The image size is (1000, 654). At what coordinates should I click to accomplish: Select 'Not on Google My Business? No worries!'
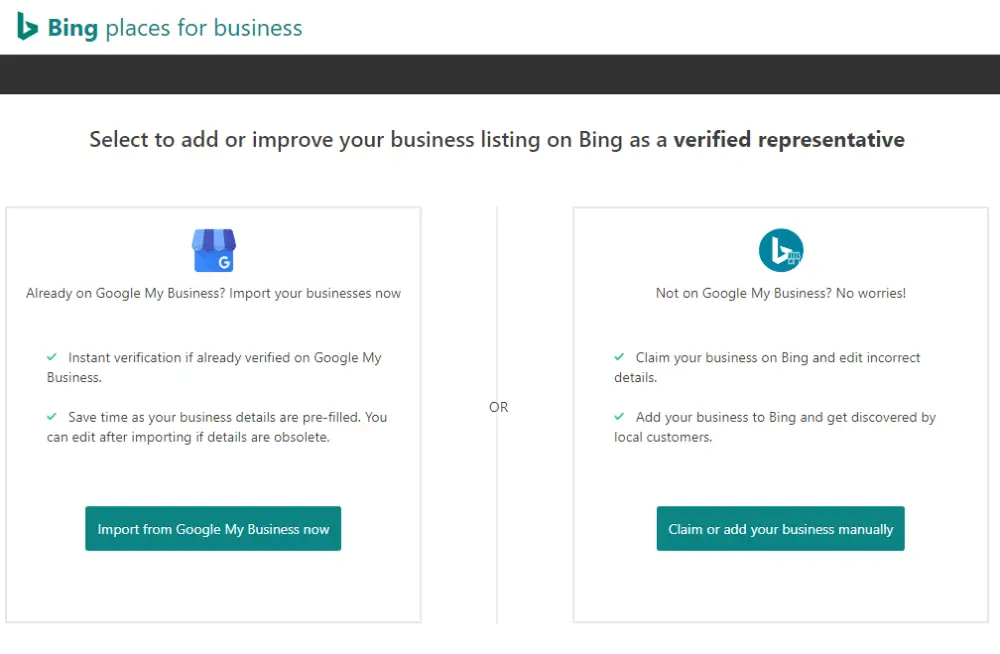781,293
